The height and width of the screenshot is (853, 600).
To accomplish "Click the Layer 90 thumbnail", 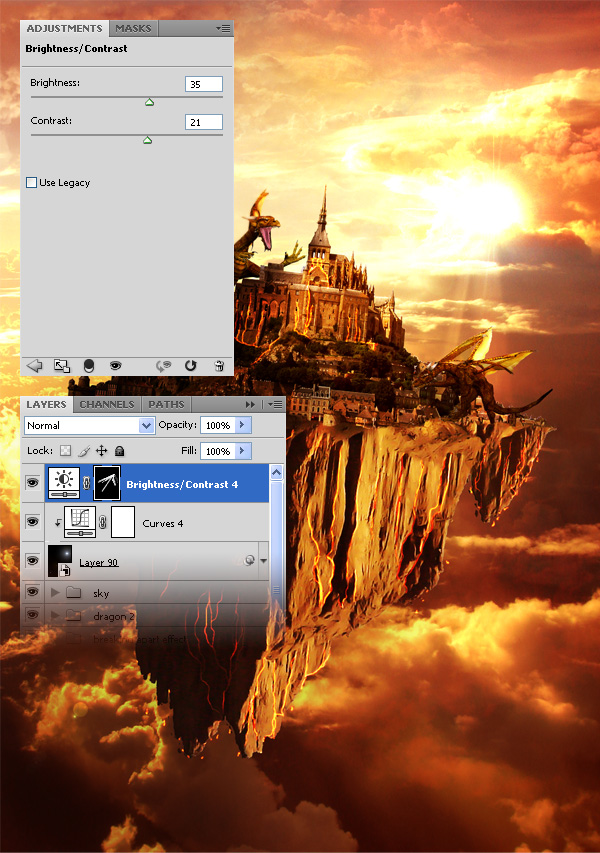I will tap(60, 560).
